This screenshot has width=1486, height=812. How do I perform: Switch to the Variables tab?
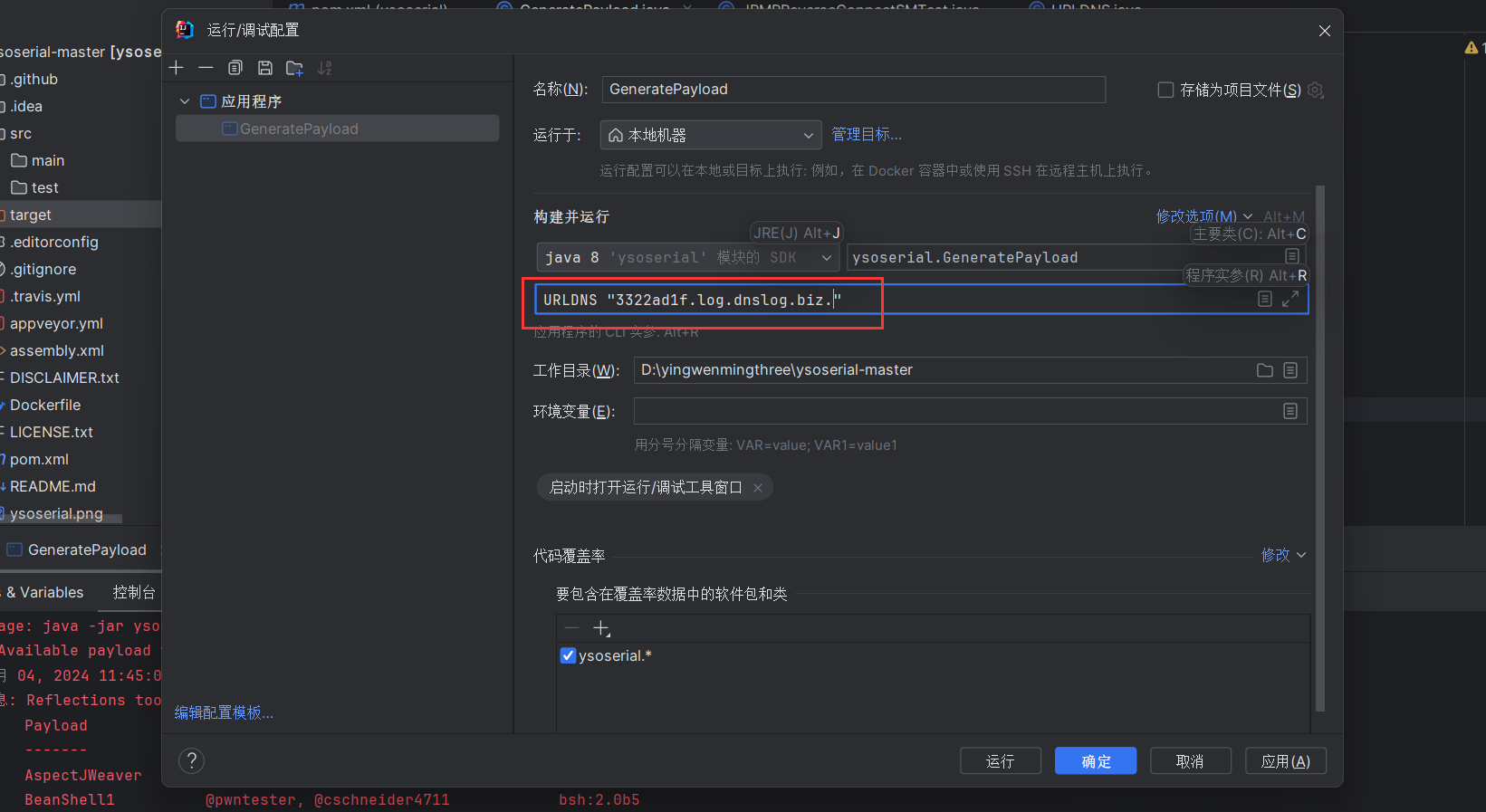[45, 592]
